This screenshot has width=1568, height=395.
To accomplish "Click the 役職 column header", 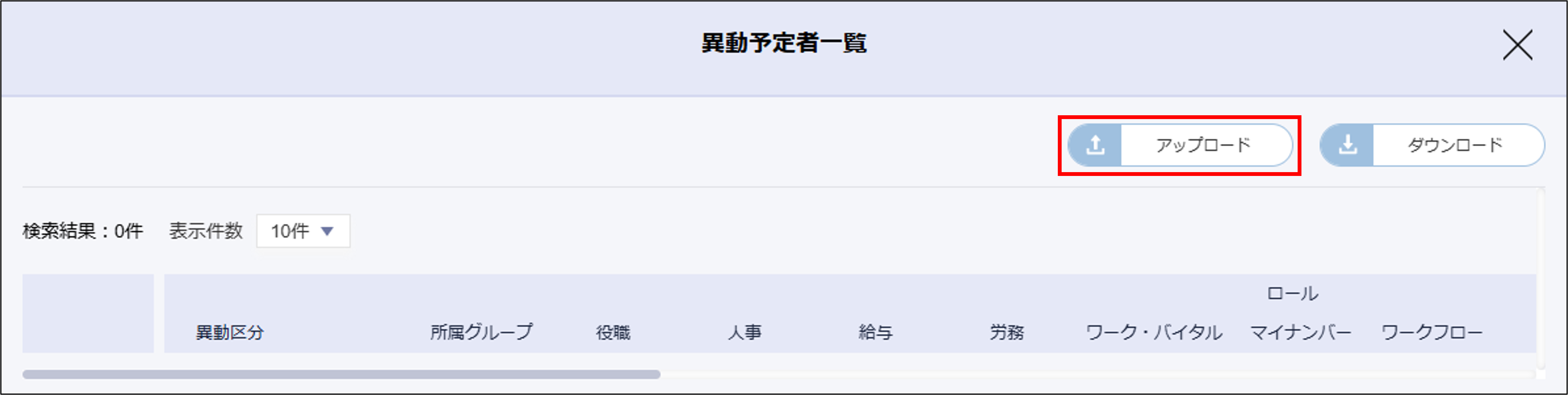I will tap(613, 332).
